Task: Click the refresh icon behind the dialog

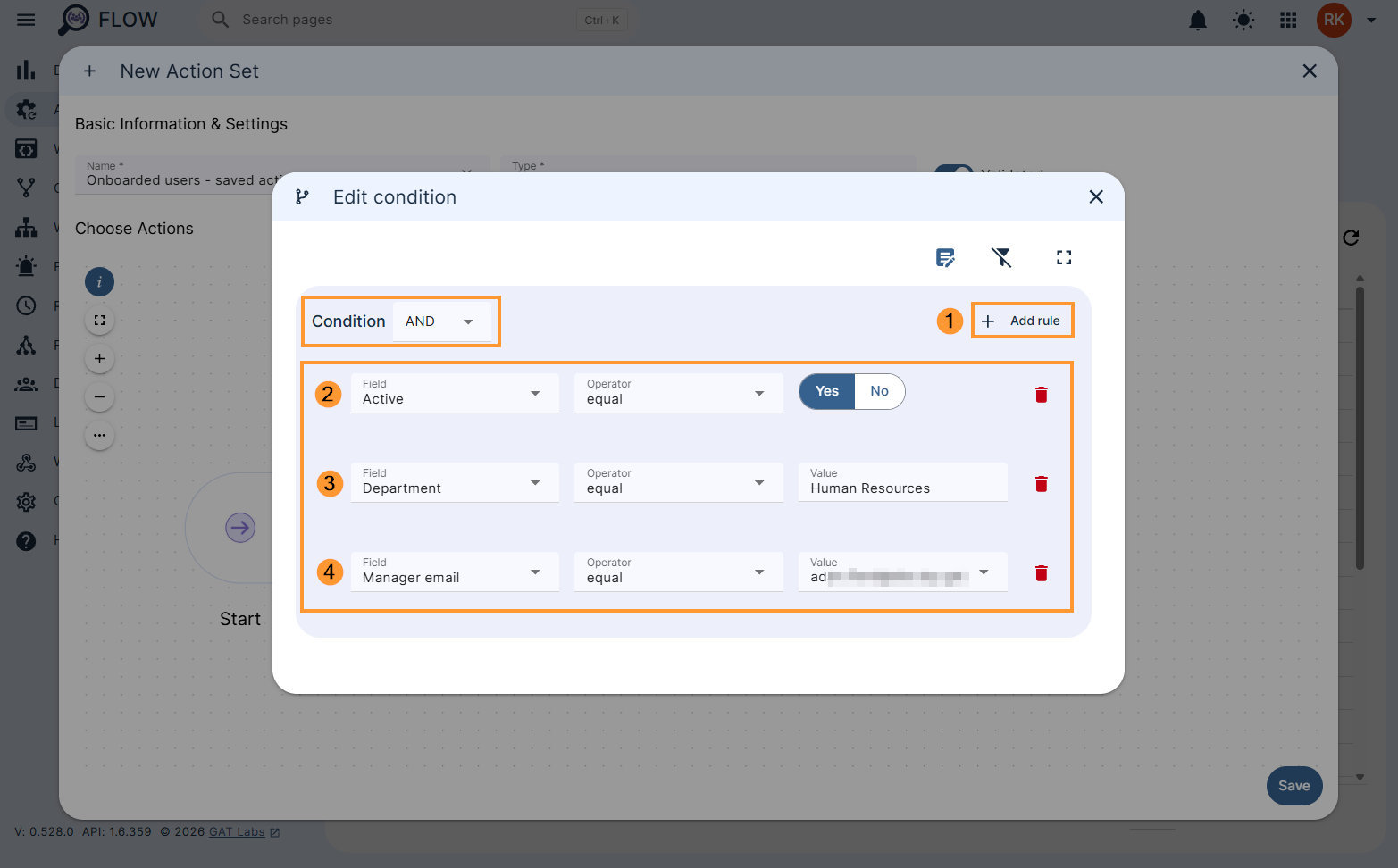Action: pyautogui.click(x=1351, y=238)
